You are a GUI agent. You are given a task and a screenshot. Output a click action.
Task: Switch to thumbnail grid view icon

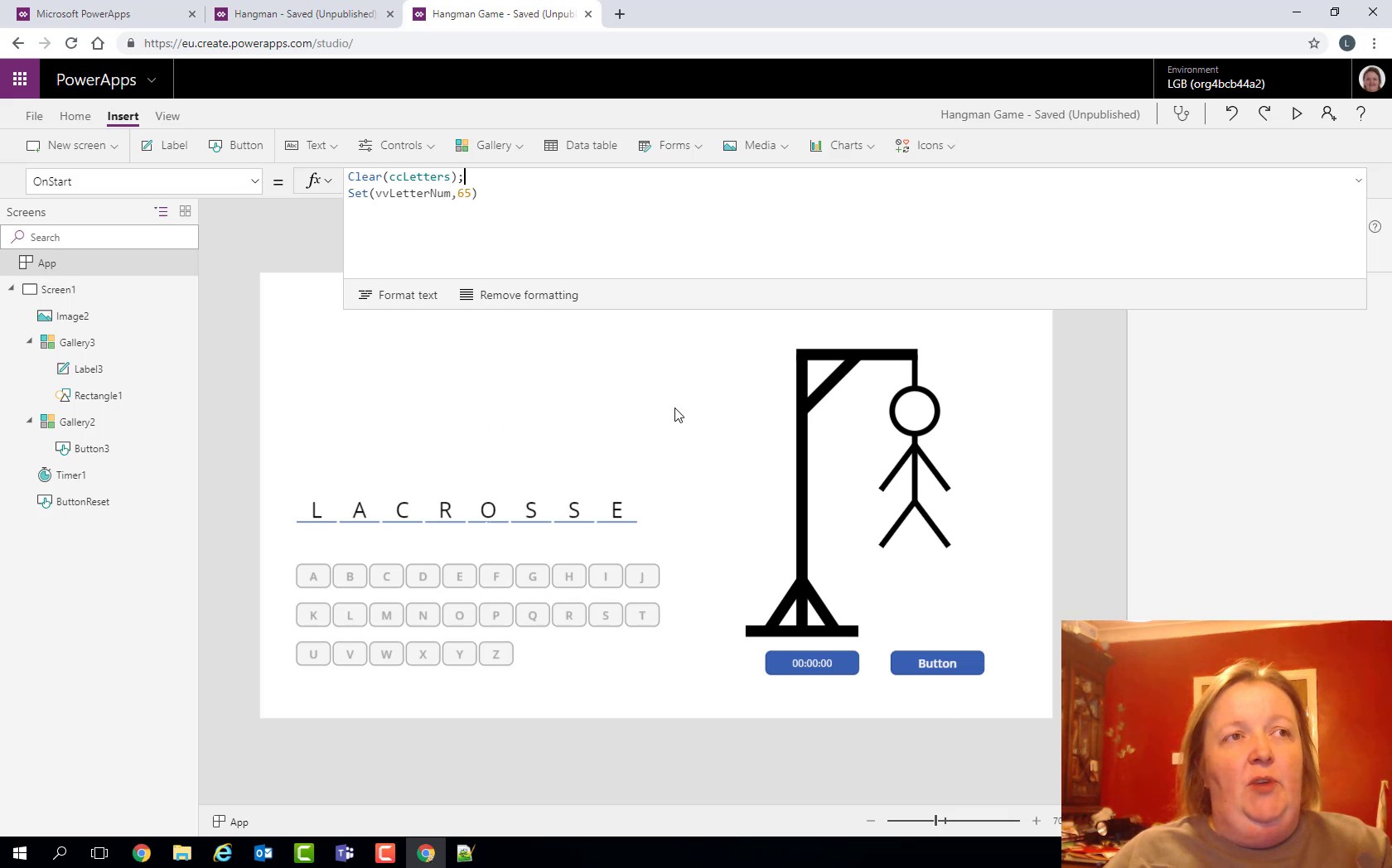point(185,212)
